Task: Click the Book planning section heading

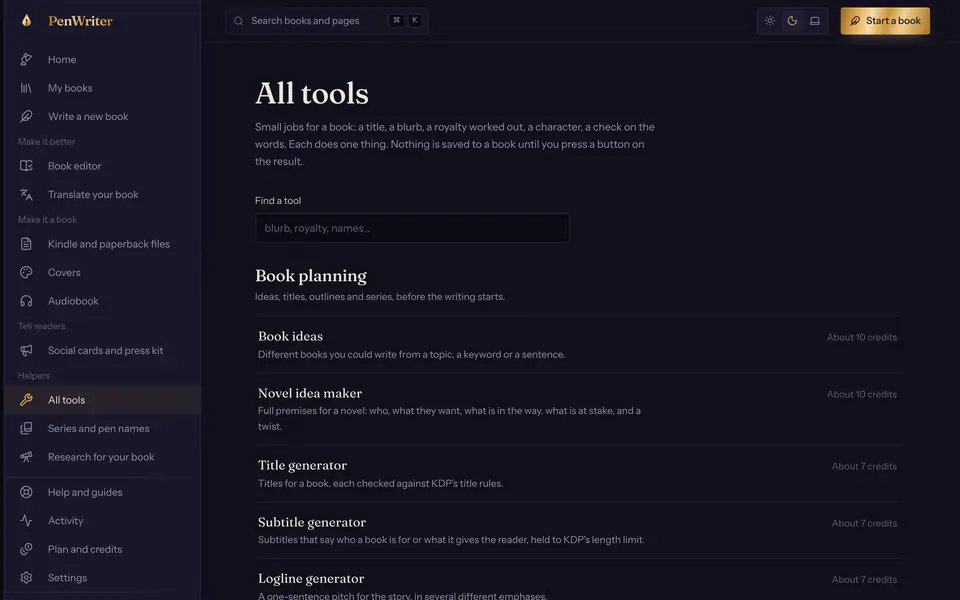Action: [311, 276]
